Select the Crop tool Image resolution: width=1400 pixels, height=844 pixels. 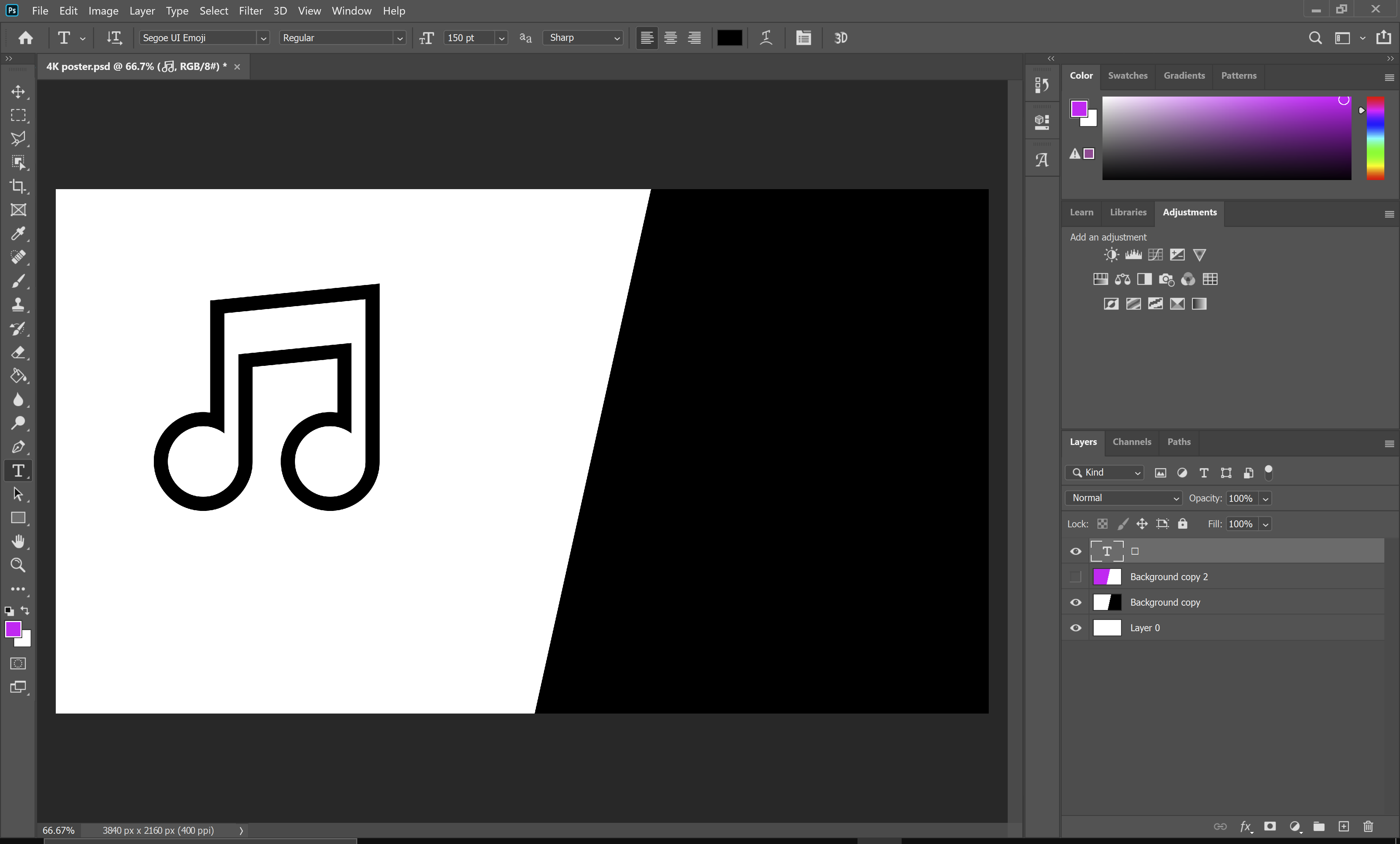coord(18,186)
